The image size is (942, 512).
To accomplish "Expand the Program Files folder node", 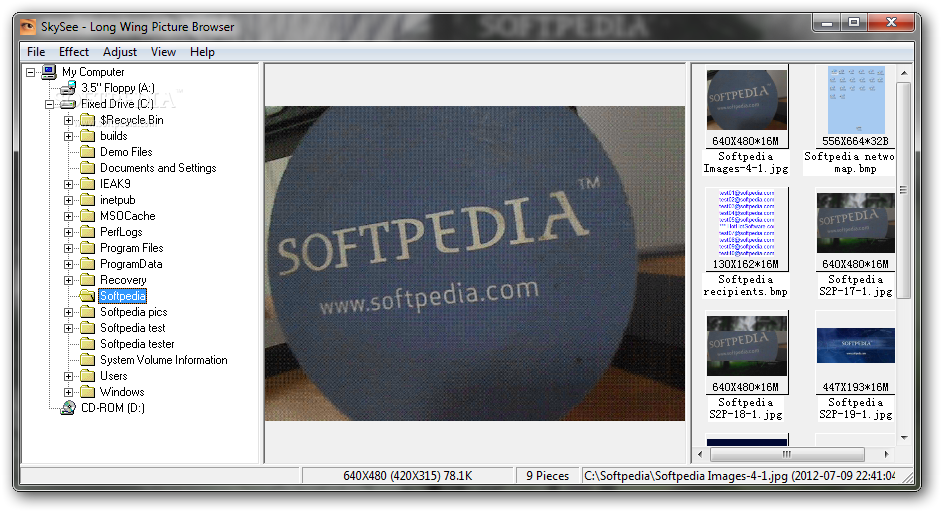I will coord(68,248).
